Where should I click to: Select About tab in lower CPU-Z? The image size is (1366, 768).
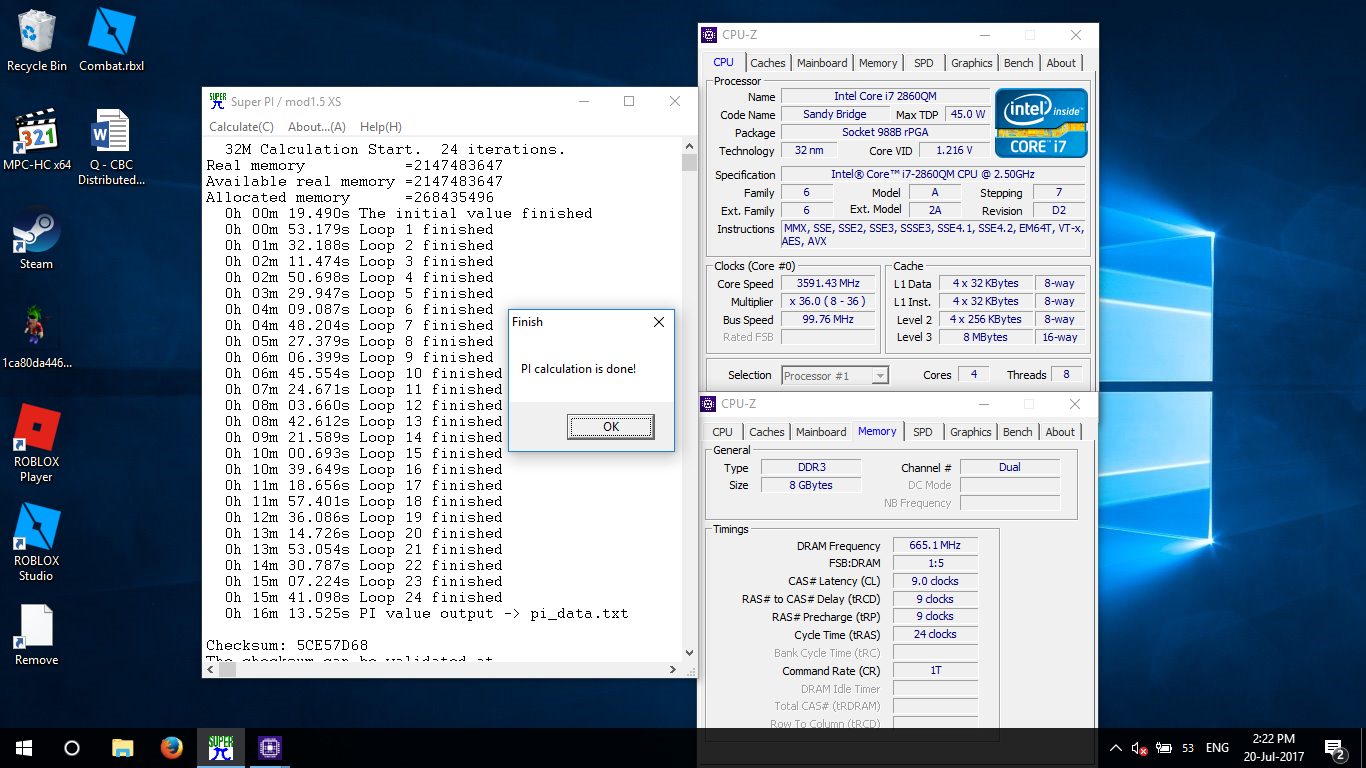click(x=1060, y=432)
